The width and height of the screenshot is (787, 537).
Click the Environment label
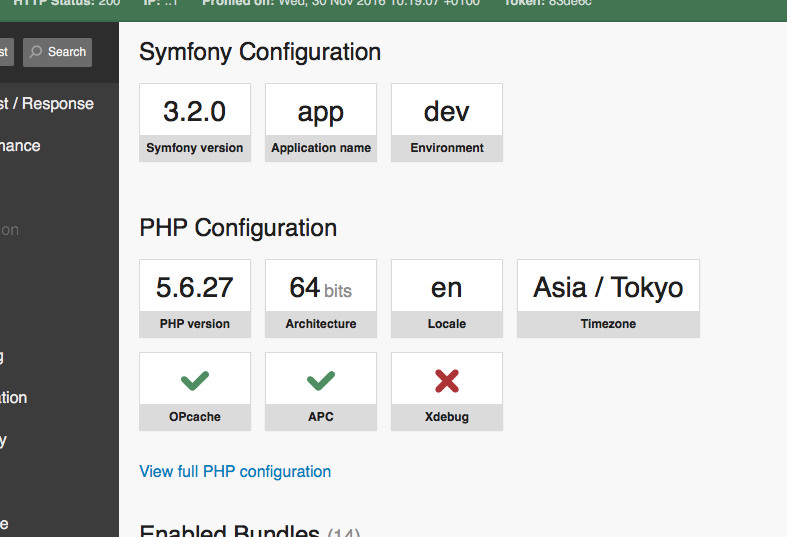pos(447,148)
